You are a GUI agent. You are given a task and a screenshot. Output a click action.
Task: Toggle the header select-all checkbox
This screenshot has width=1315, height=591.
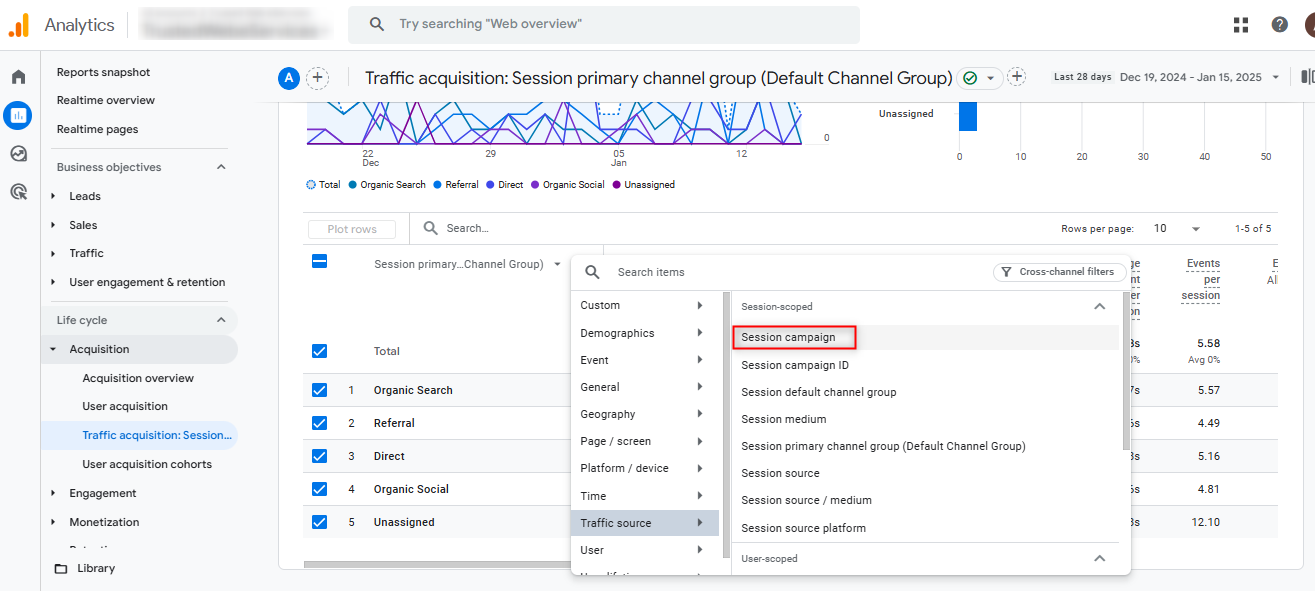(x=319, y=261)
